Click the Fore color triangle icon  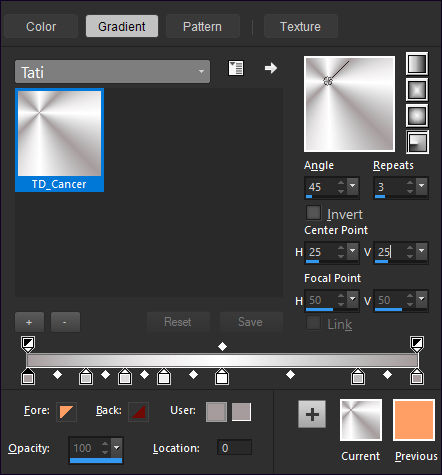pos(66,412)
